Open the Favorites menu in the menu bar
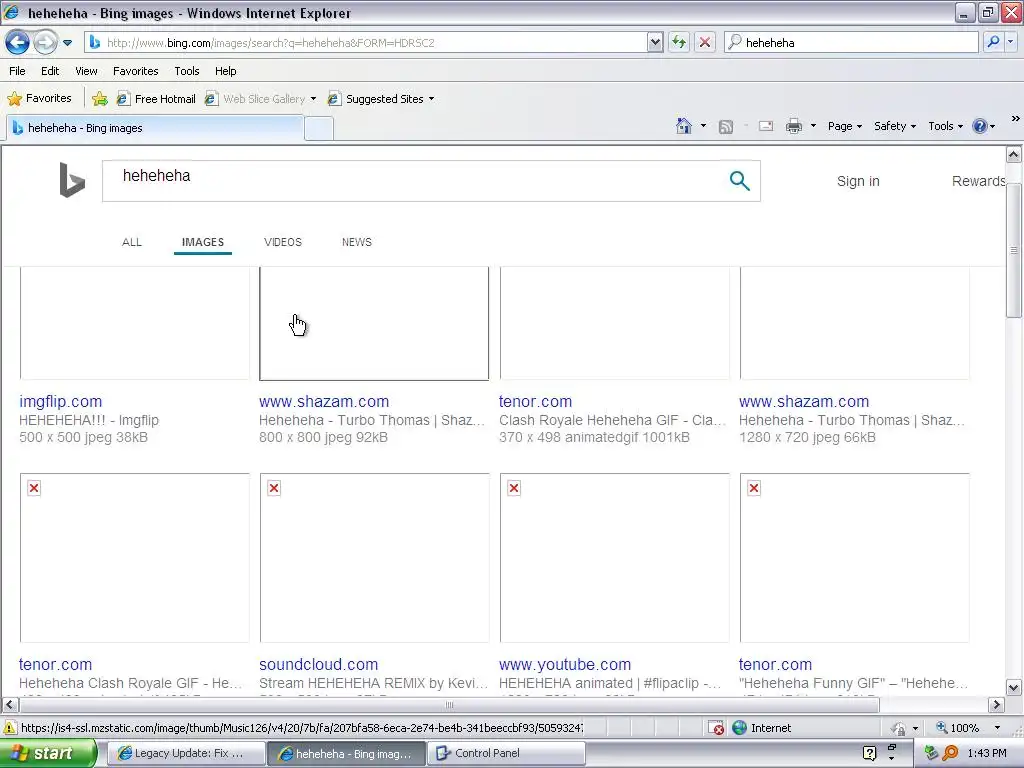The width and height of the screenshot is (1024, 768). pos(135,71)
